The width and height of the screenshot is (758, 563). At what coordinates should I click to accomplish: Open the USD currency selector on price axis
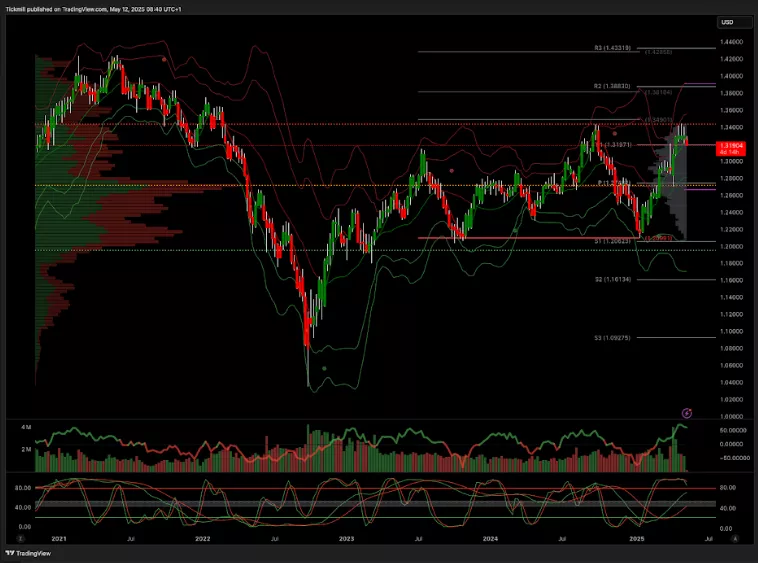(x=727, y=22)
